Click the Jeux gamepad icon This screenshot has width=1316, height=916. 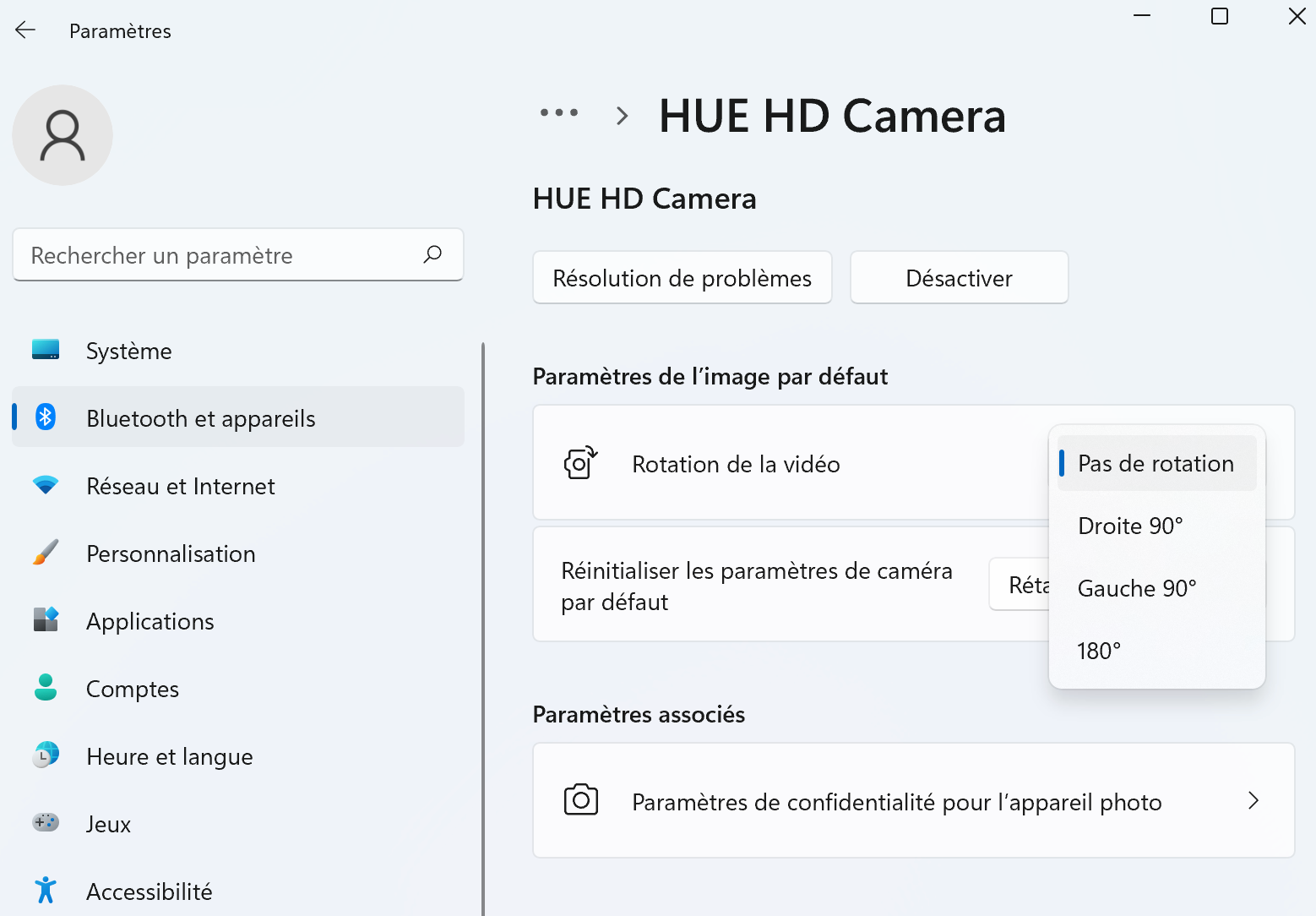pos(46,822)
